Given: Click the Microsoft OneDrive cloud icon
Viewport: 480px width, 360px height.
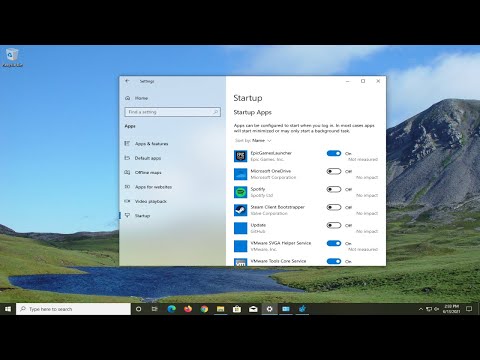Looking at the screenshot, I should [240, 174].
